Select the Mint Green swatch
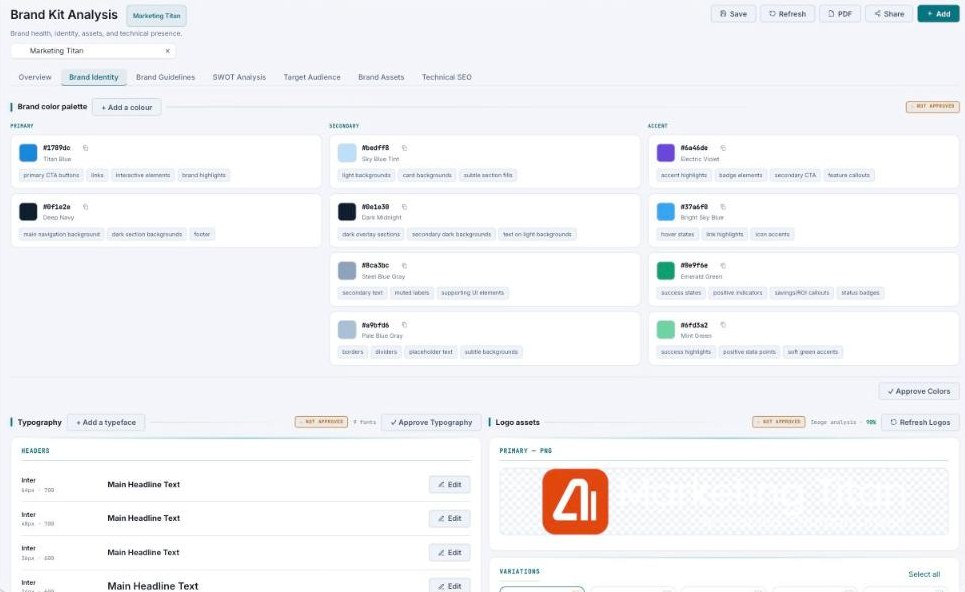Screen dimensions: 965x592 pos(666,330)
